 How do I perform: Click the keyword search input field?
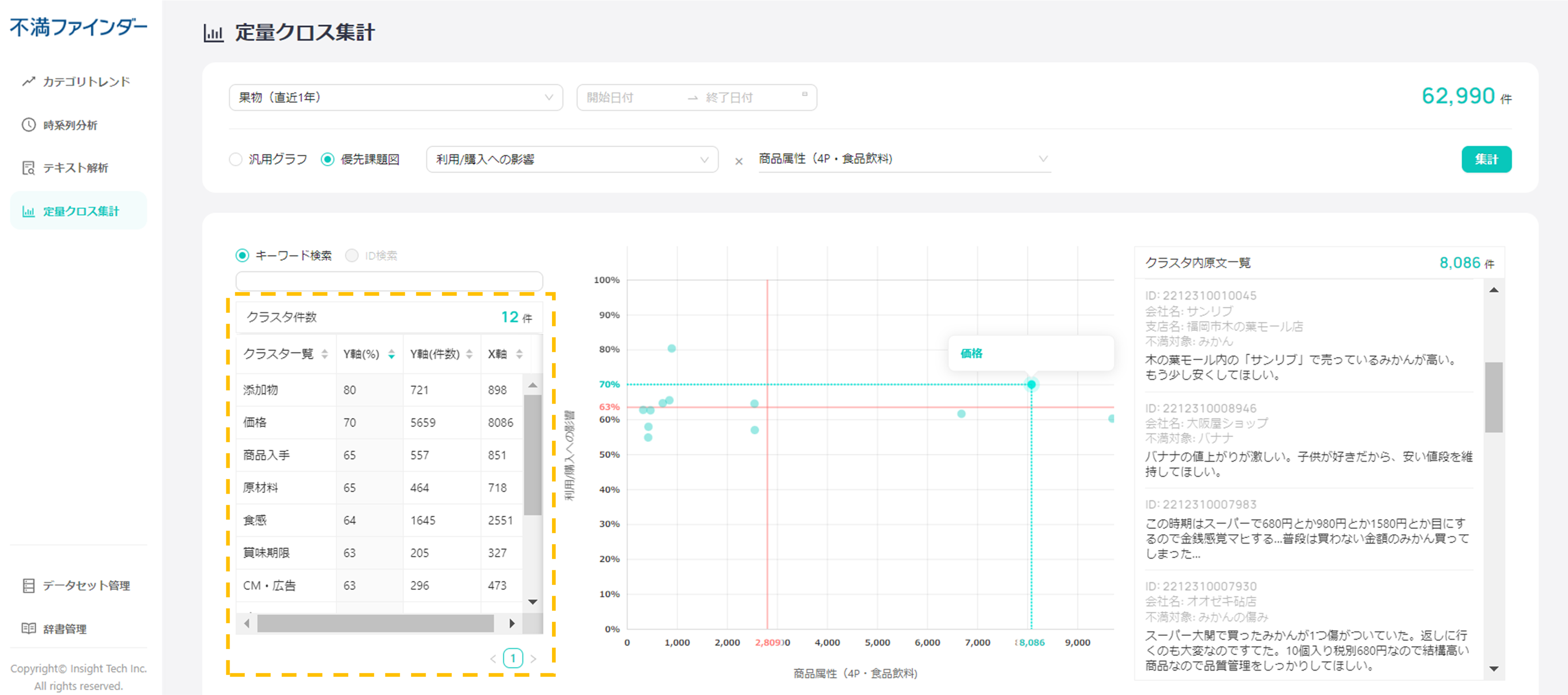[389, 281]
